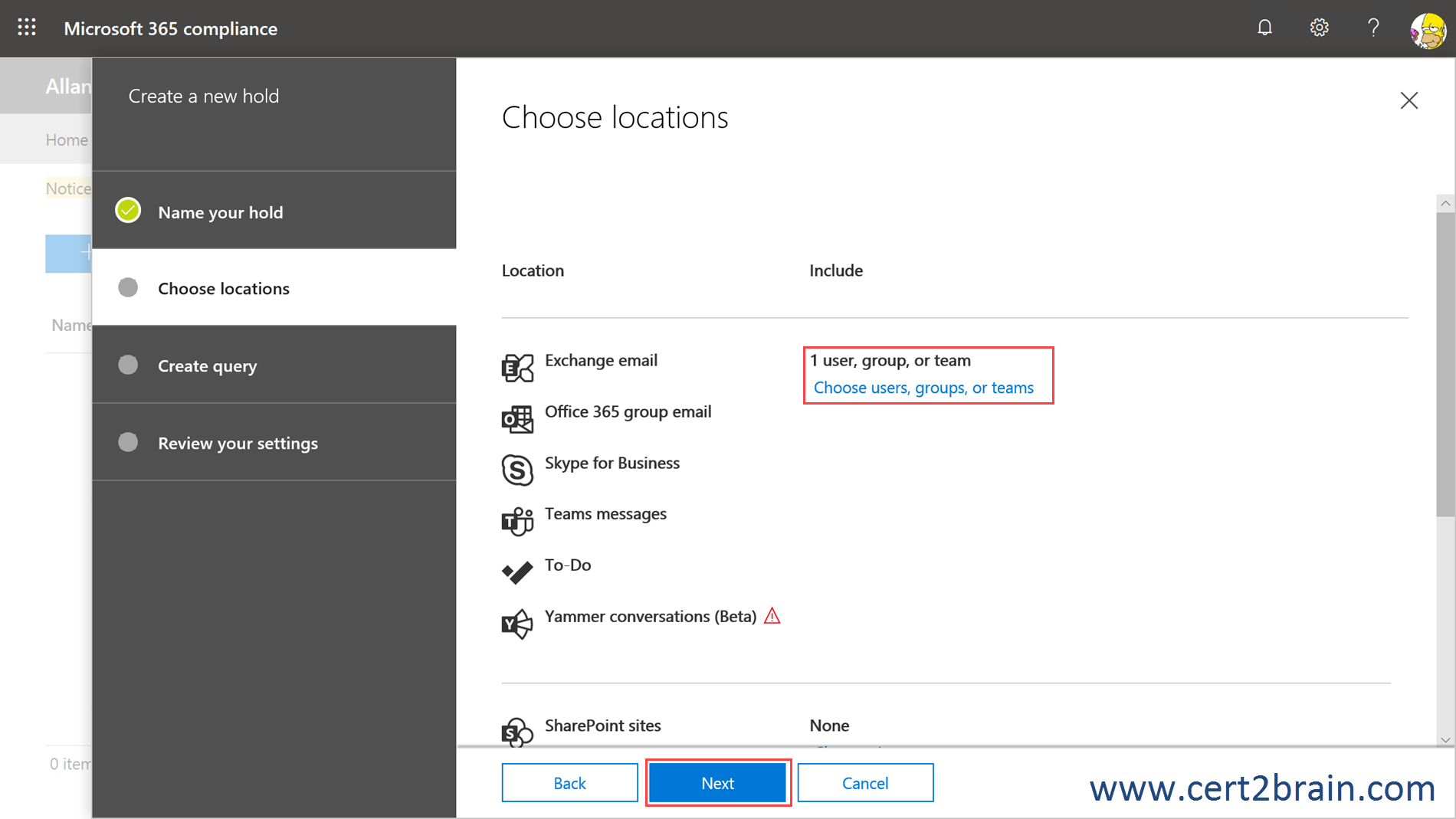Click the Cancel button
This screenshot has height=819, width=1456.
(x=865, y=782)
